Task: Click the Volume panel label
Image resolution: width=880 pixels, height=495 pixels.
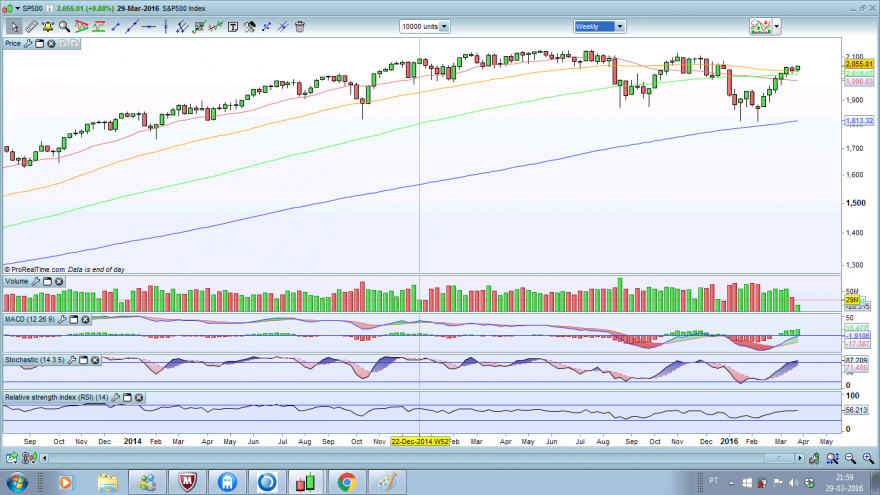Action: tap(16, 281)
